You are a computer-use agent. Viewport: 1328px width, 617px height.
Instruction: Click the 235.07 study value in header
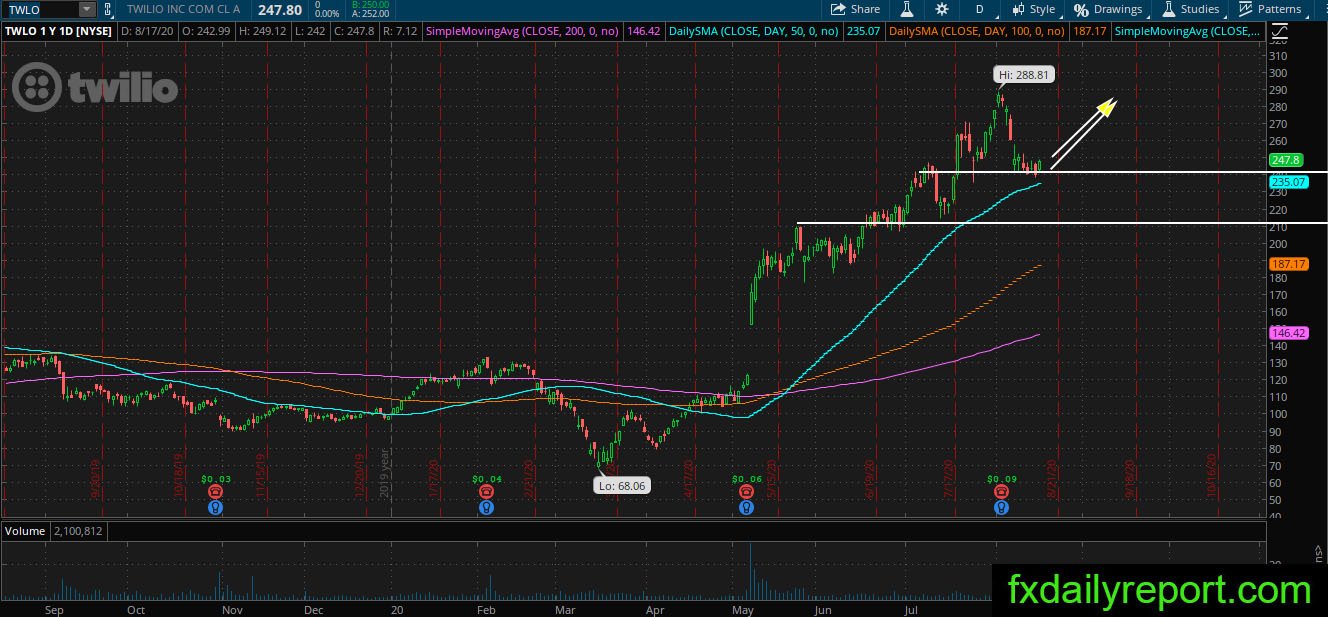pyautogui.click(x=864, y=32)
